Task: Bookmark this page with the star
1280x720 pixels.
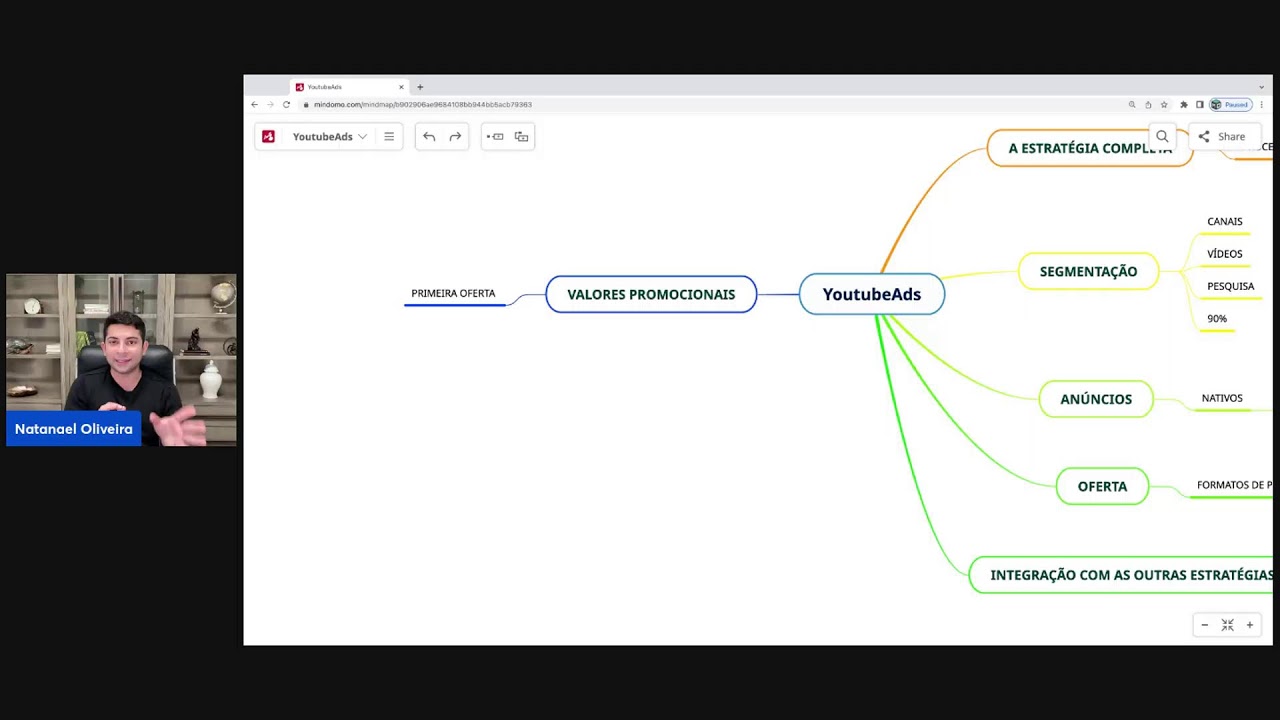Action: click(x=1164, y=104)
